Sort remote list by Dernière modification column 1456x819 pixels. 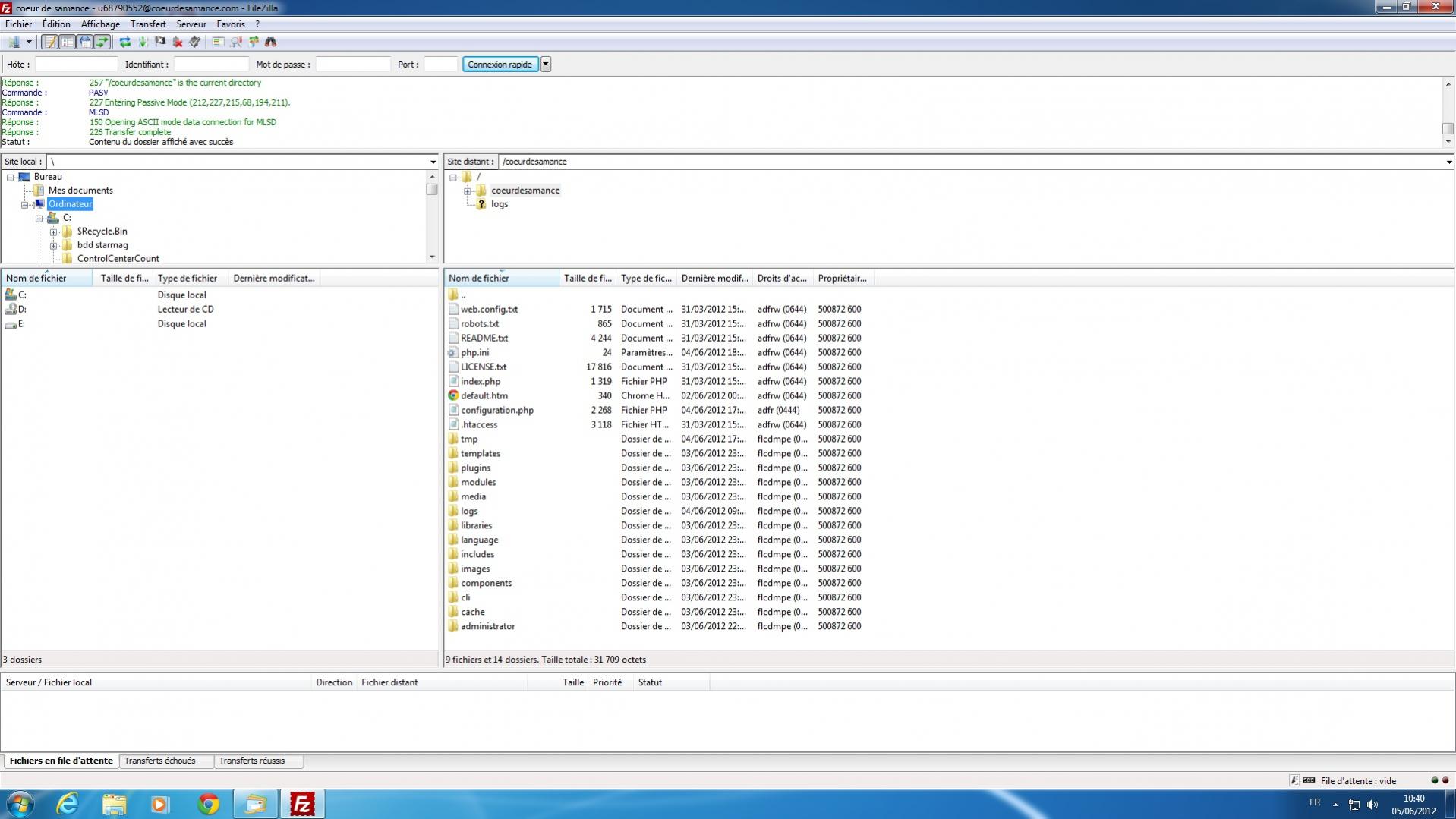tap(714, 279)
